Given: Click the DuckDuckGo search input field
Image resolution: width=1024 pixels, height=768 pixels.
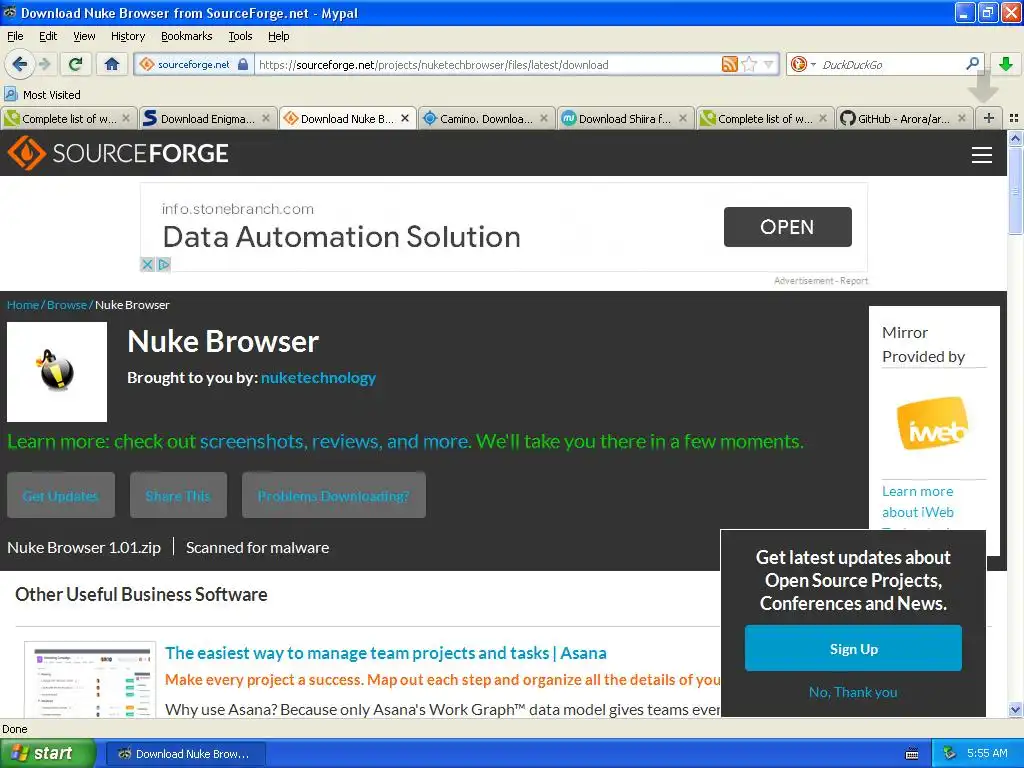Looking at the screenshot, I should click(x=889, y=64).
